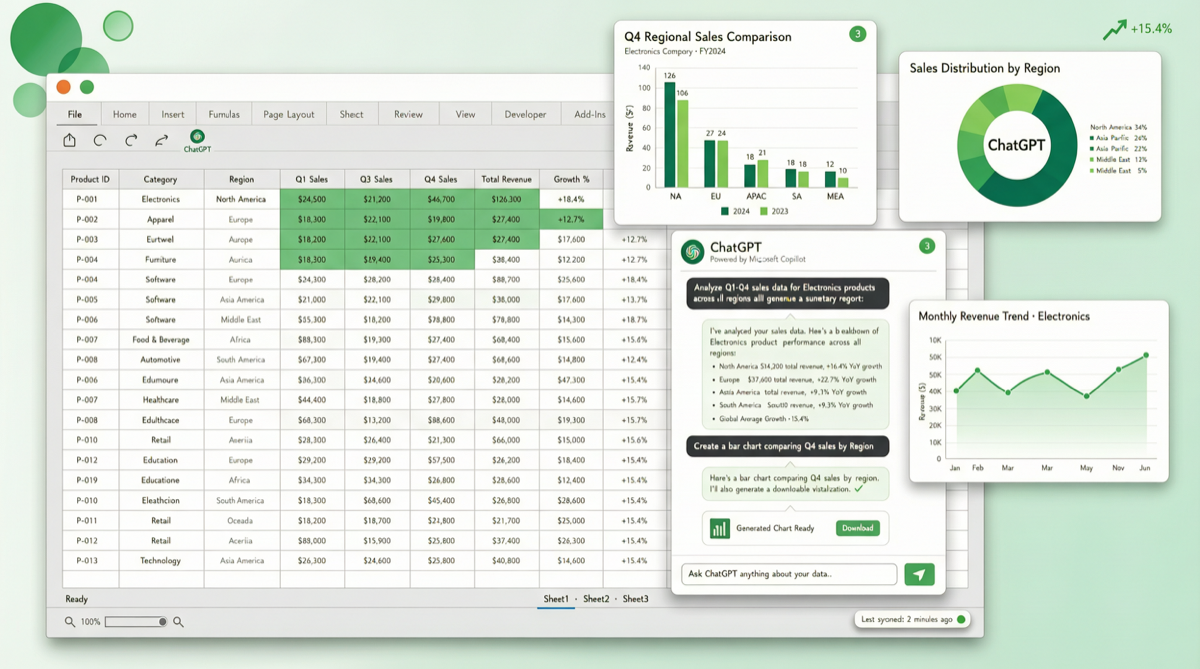This screenshot has width=1200, height=669.
Task: Select the Q4 Sales column header
Action: (x=441, y=179)
